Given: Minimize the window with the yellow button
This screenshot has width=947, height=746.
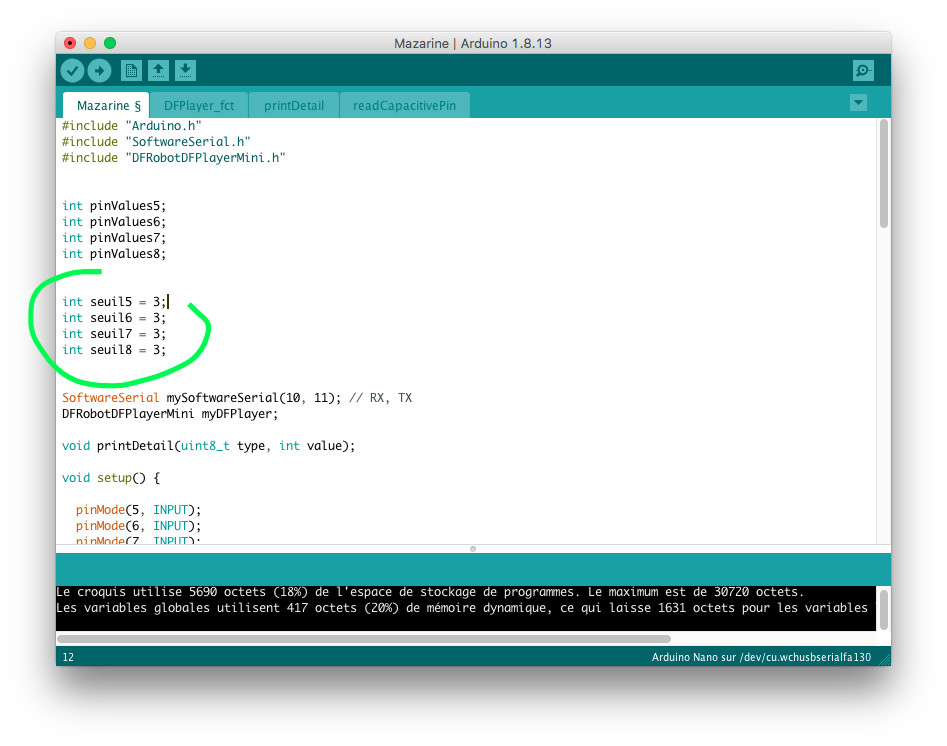Looking at the screenshot, I should [x=90, y=43].
